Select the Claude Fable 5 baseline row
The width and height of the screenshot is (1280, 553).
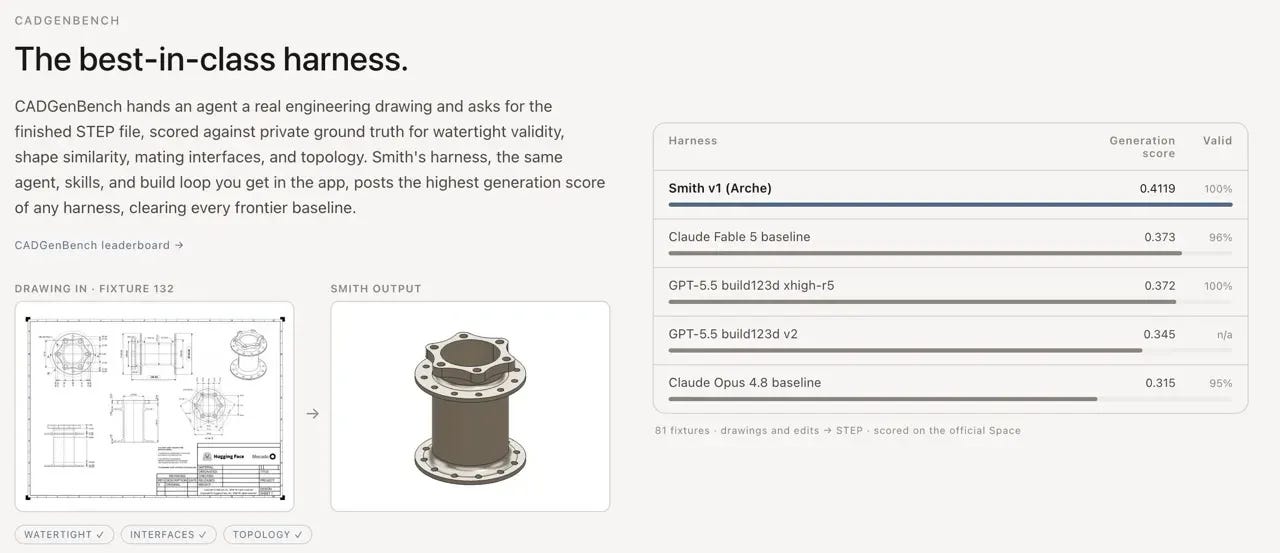click(x=950, y=243)
